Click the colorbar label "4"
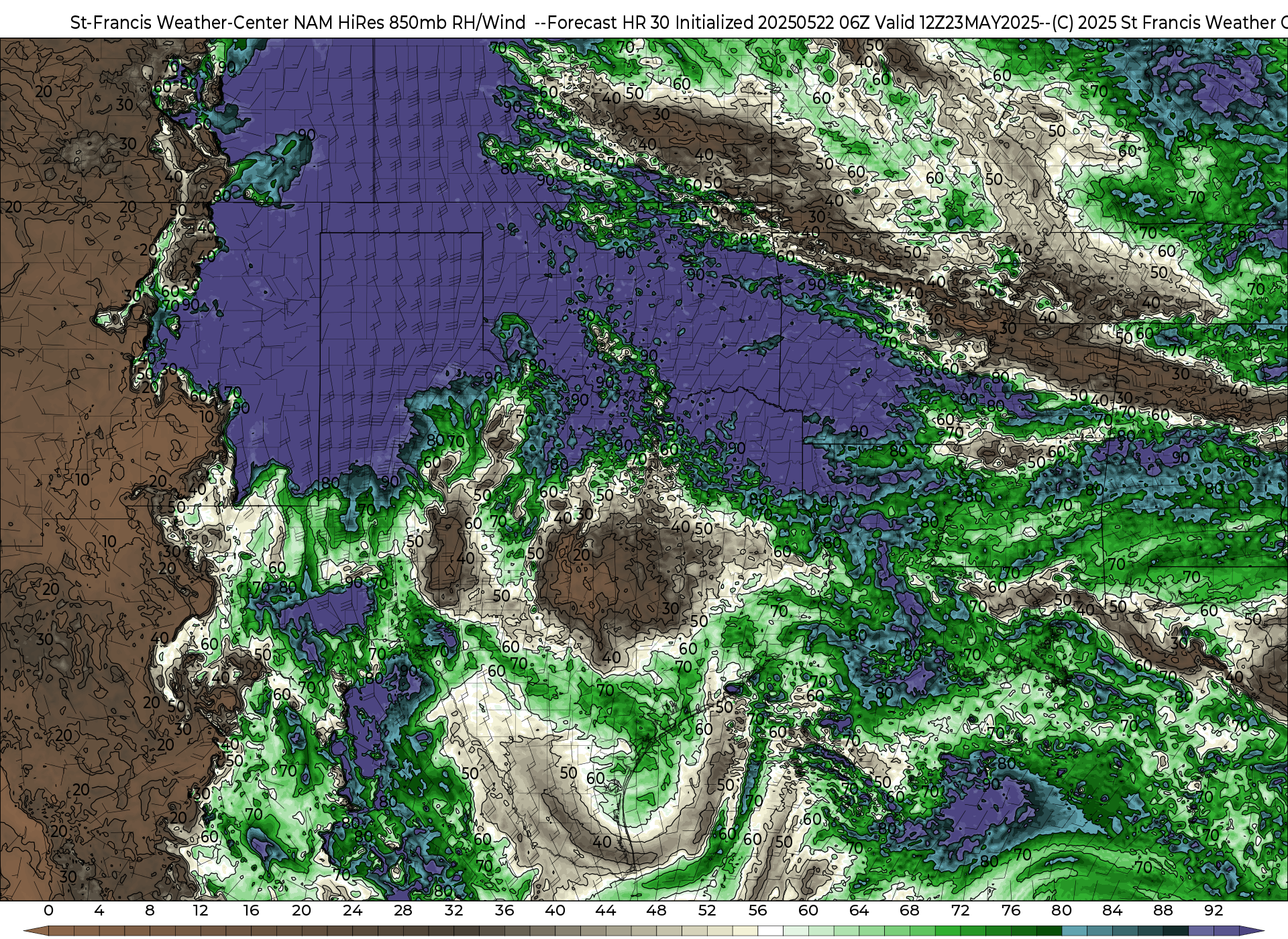Image resolution: width=1288 pixels, height=939 pixels. [x=99, y=910]
